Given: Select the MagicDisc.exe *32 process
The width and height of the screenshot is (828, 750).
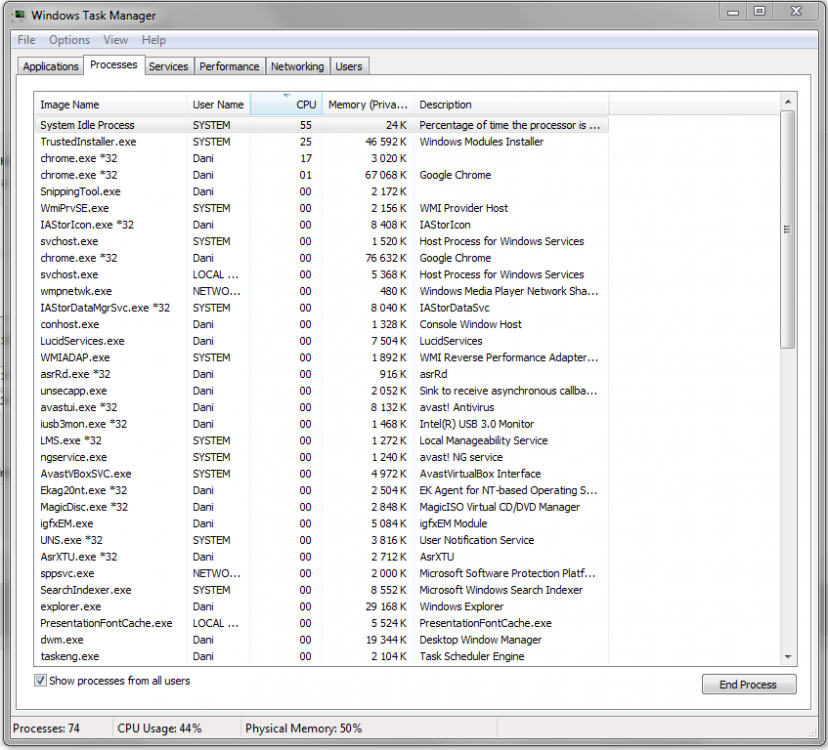Looking at the screenshot, I should point(321,507).
